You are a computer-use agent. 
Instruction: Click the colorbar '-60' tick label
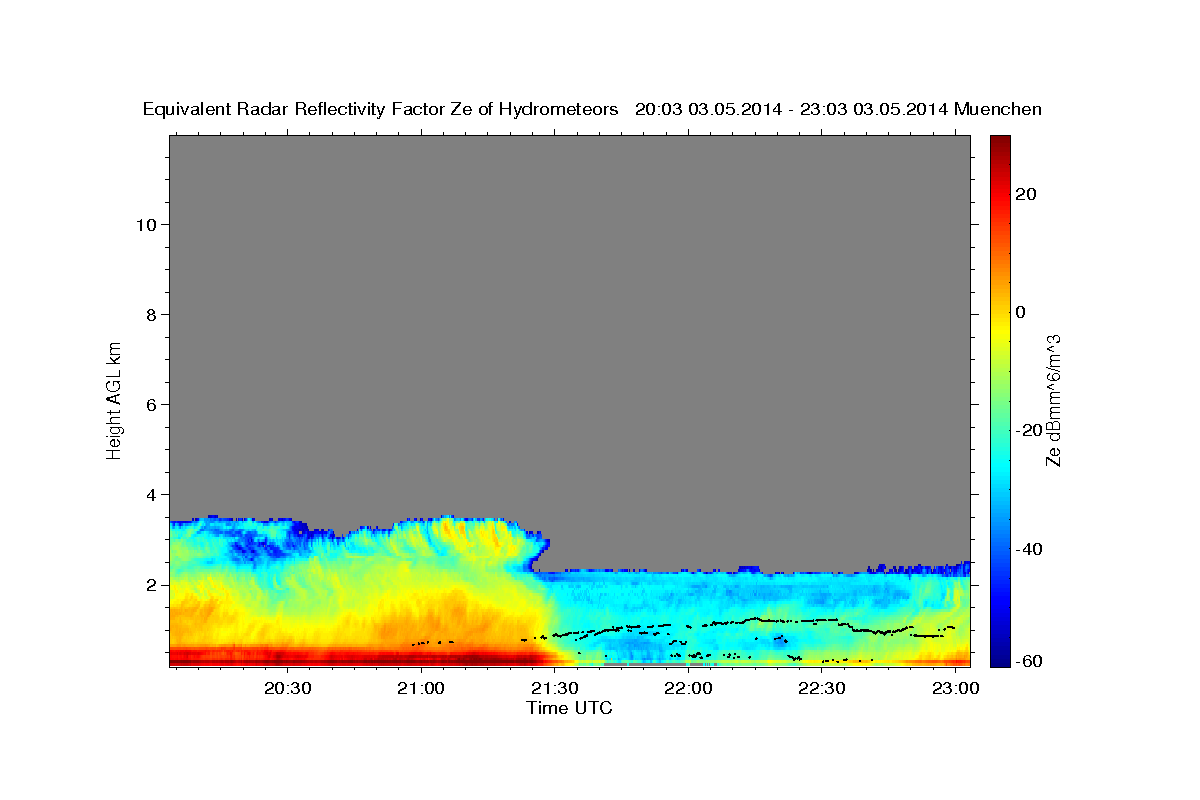click(x=1030, y=661)
